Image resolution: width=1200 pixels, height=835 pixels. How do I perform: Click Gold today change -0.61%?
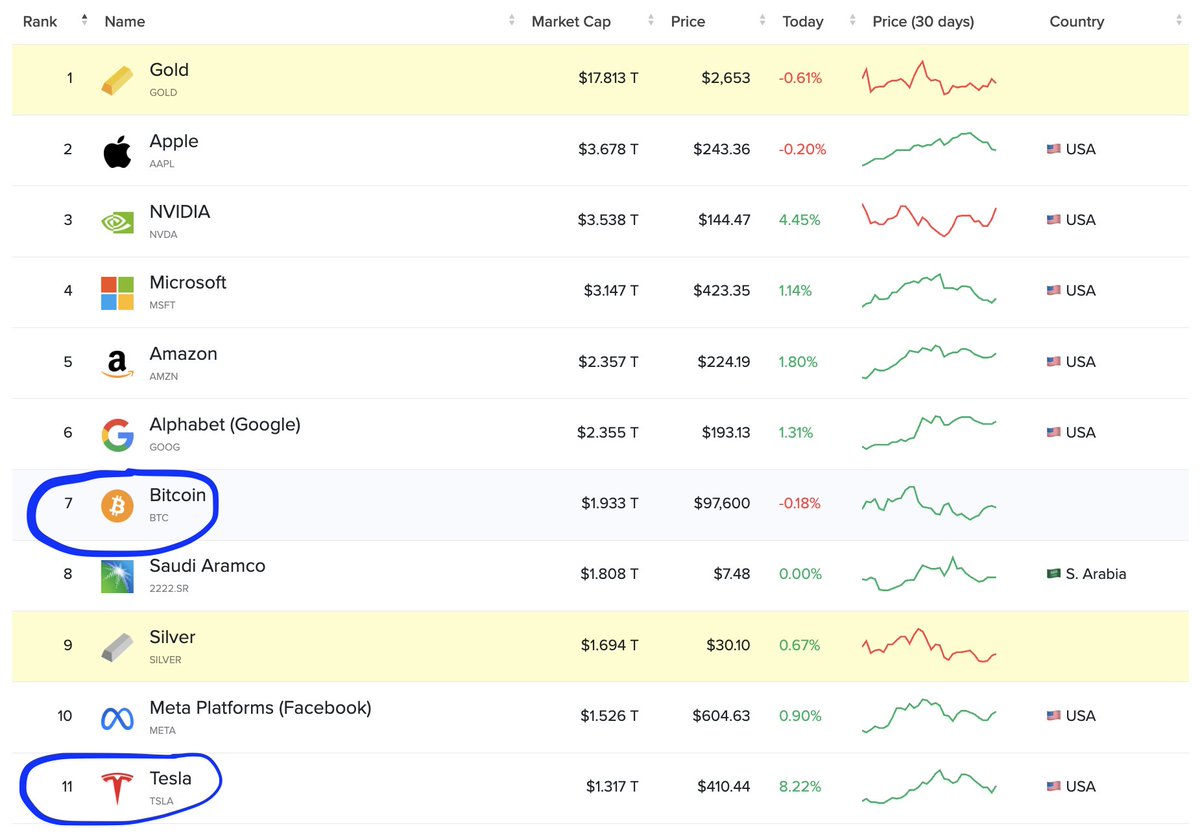coord(800,78)
